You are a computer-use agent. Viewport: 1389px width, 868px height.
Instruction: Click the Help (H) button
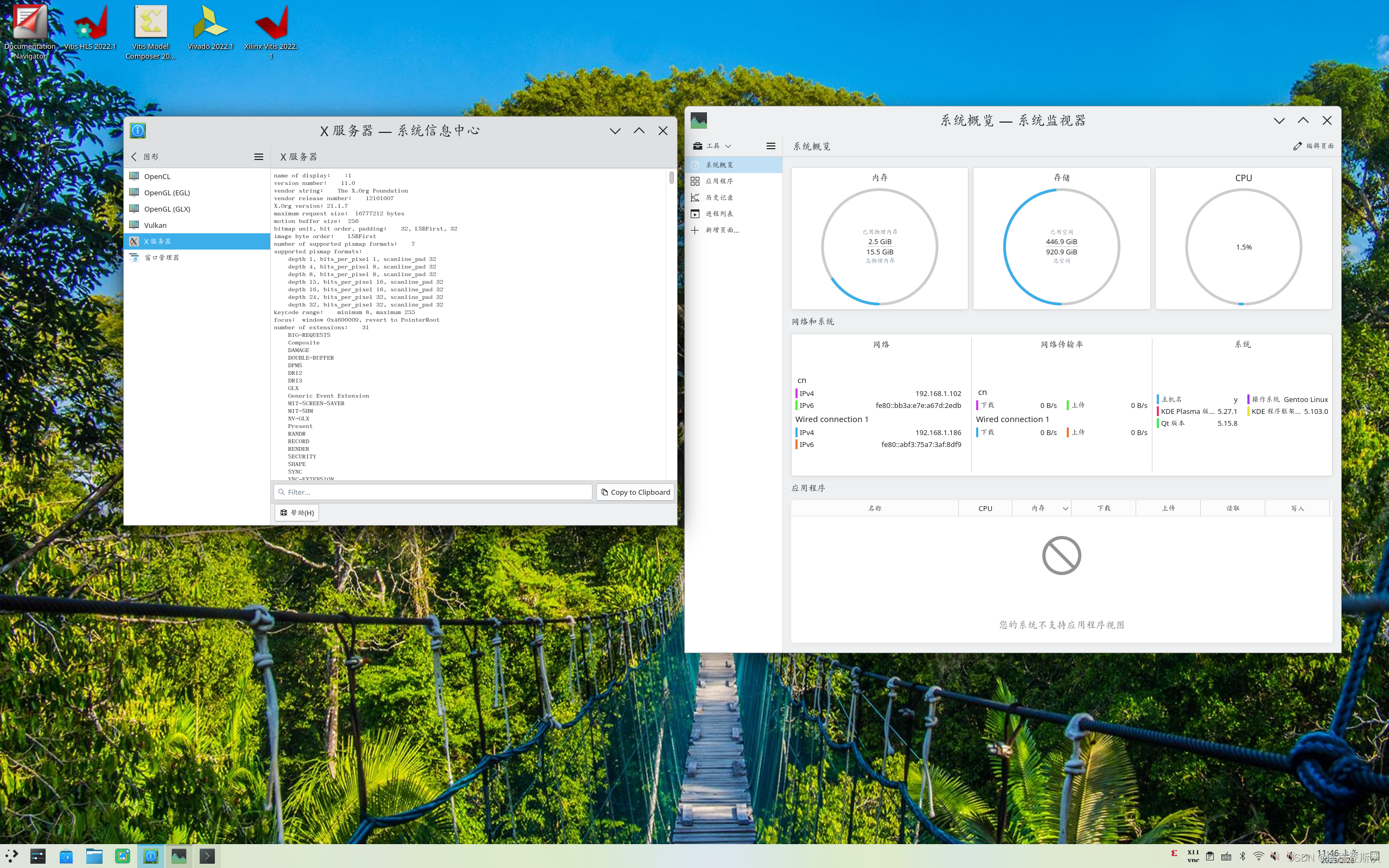click(x=297, y=513)
